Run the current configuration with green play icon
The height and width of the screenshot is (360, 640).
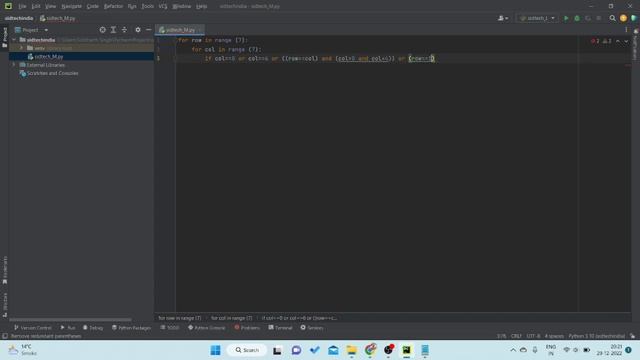tap(566, 18)
